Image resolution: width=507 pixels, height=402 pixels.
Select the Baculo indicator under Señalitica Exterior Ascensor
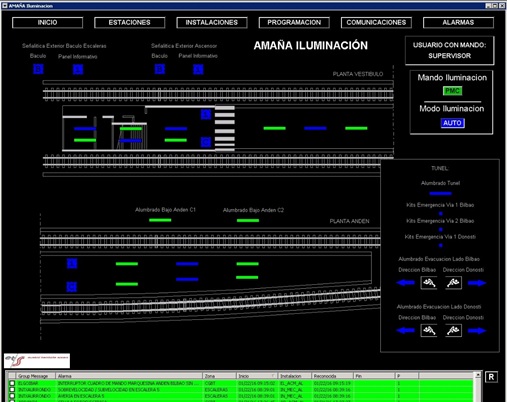tap(160, 69)
